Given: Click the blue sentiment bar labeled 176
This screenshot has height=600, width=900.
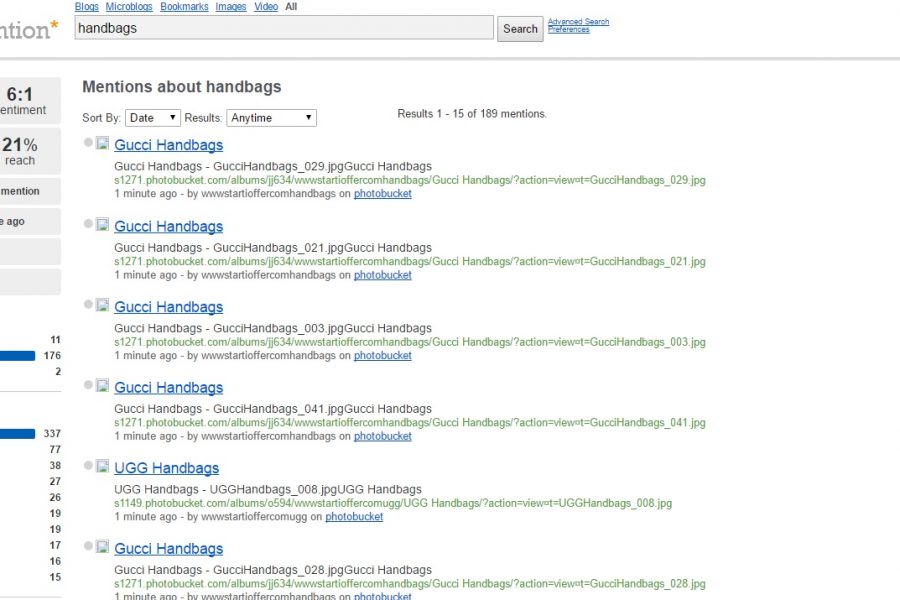Looking at the screenshot, I should click(17, 356).
